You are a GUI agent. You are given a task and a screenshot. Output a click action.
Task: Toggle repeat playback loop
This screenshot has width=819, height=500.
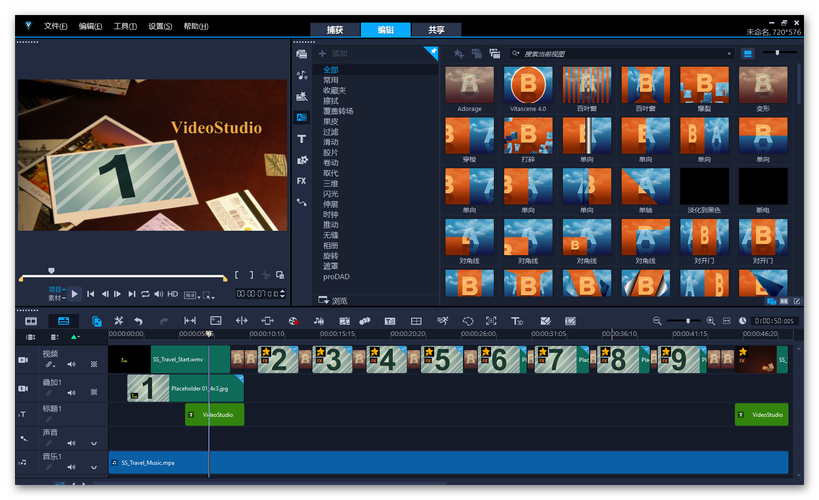(x=145, y=294)
